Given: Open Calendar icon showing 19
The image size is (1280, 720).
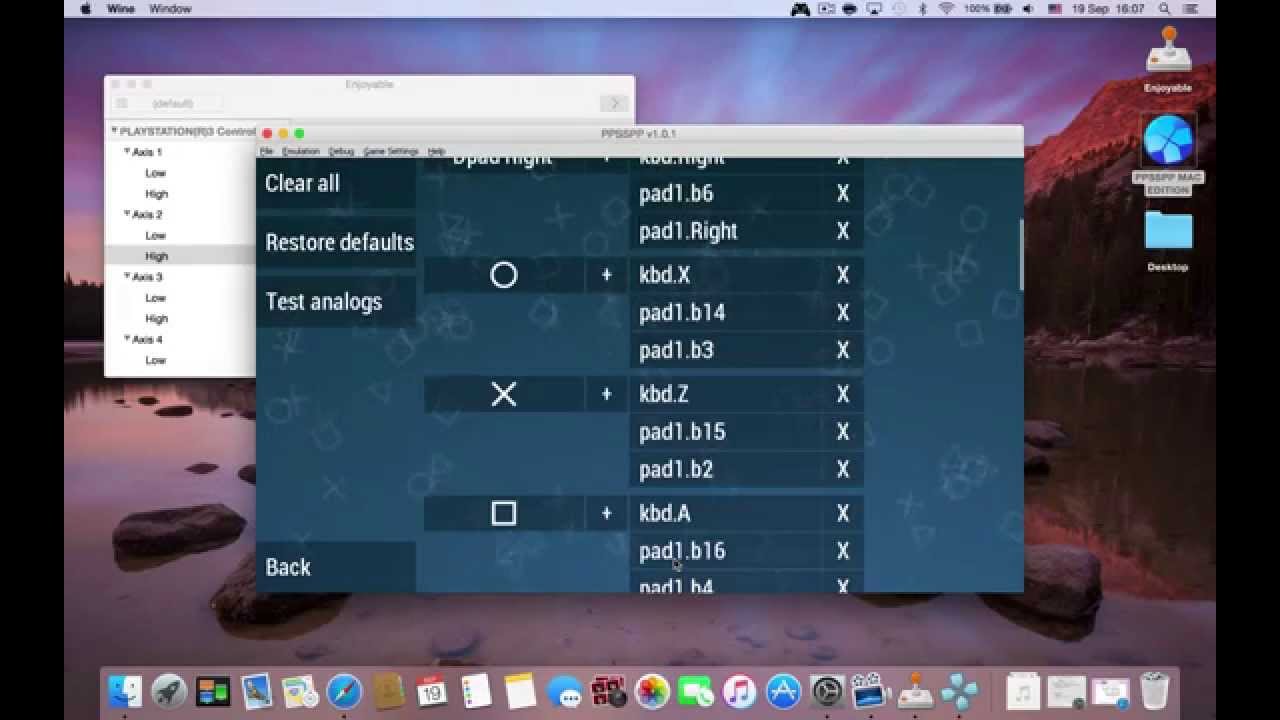Looking at the screenshot, I should point(432,691).
